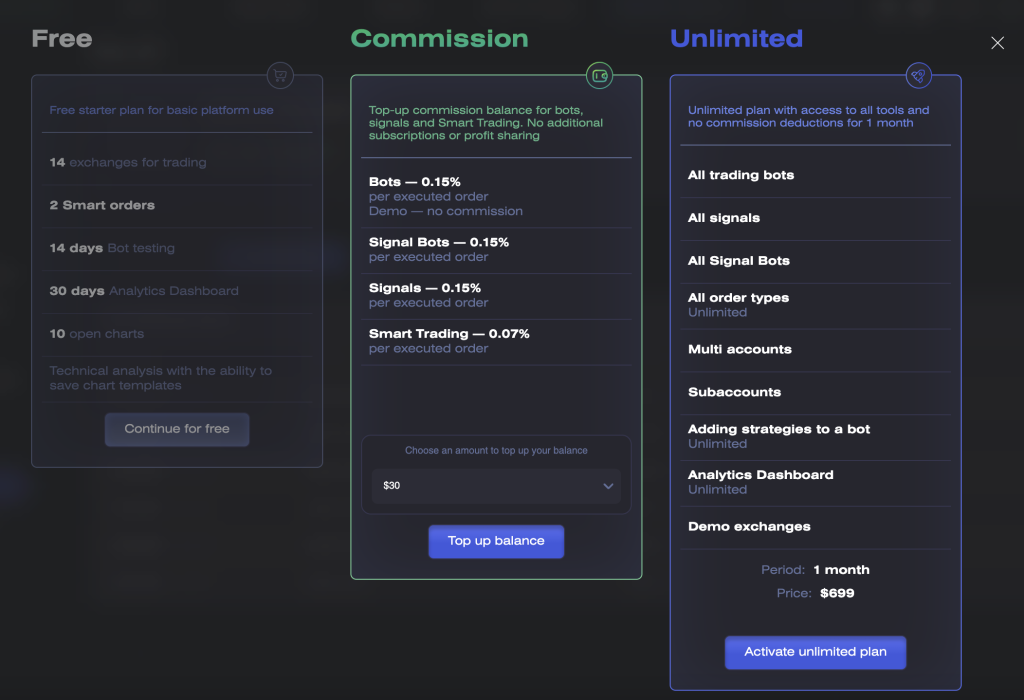Image resolution: width=1024 pixels, height=700 pixels.
Task: Click Analytics Dashboard Unlimited row
Action: [x=816, y=483]
